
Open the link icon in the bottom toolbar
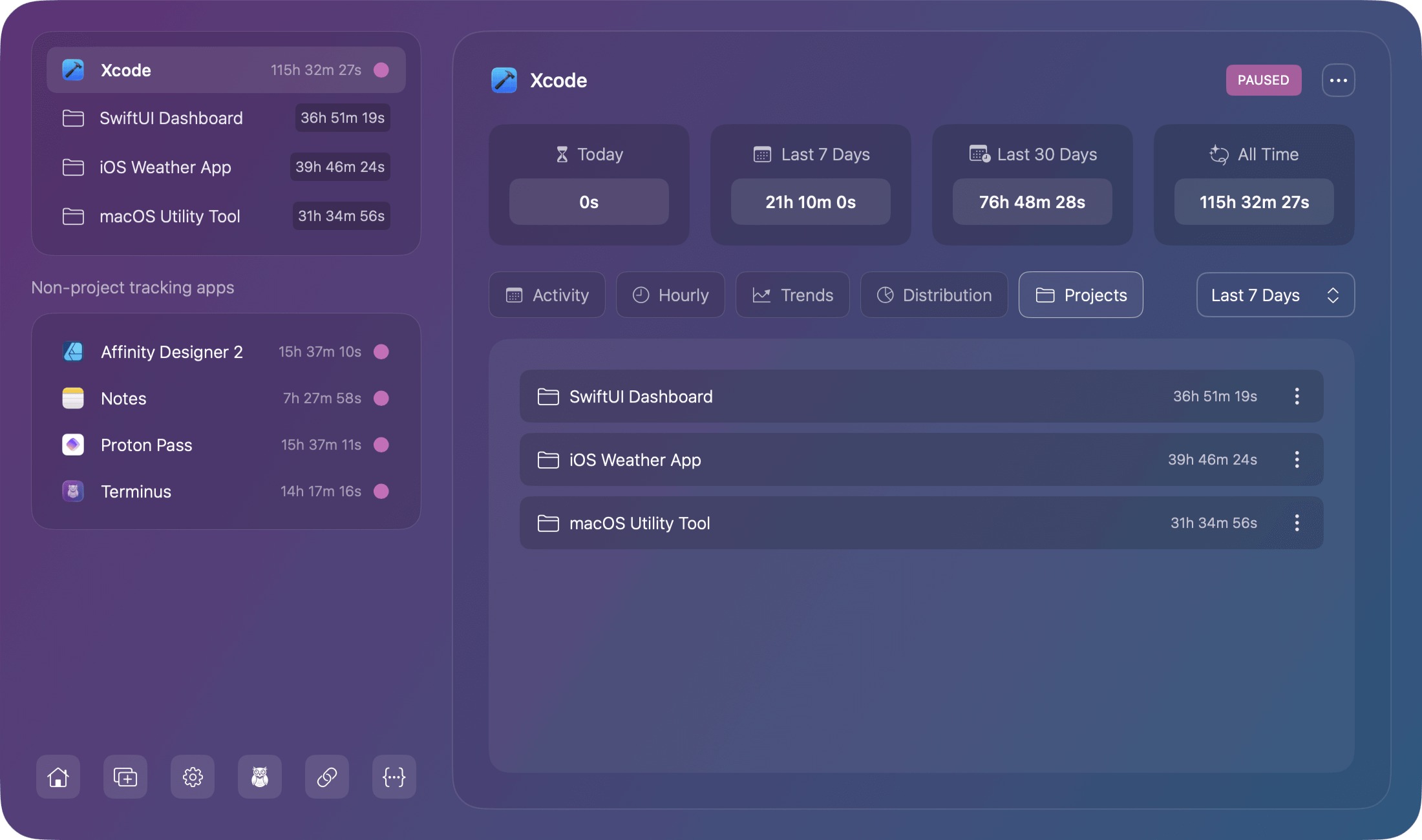pos(326,777)
